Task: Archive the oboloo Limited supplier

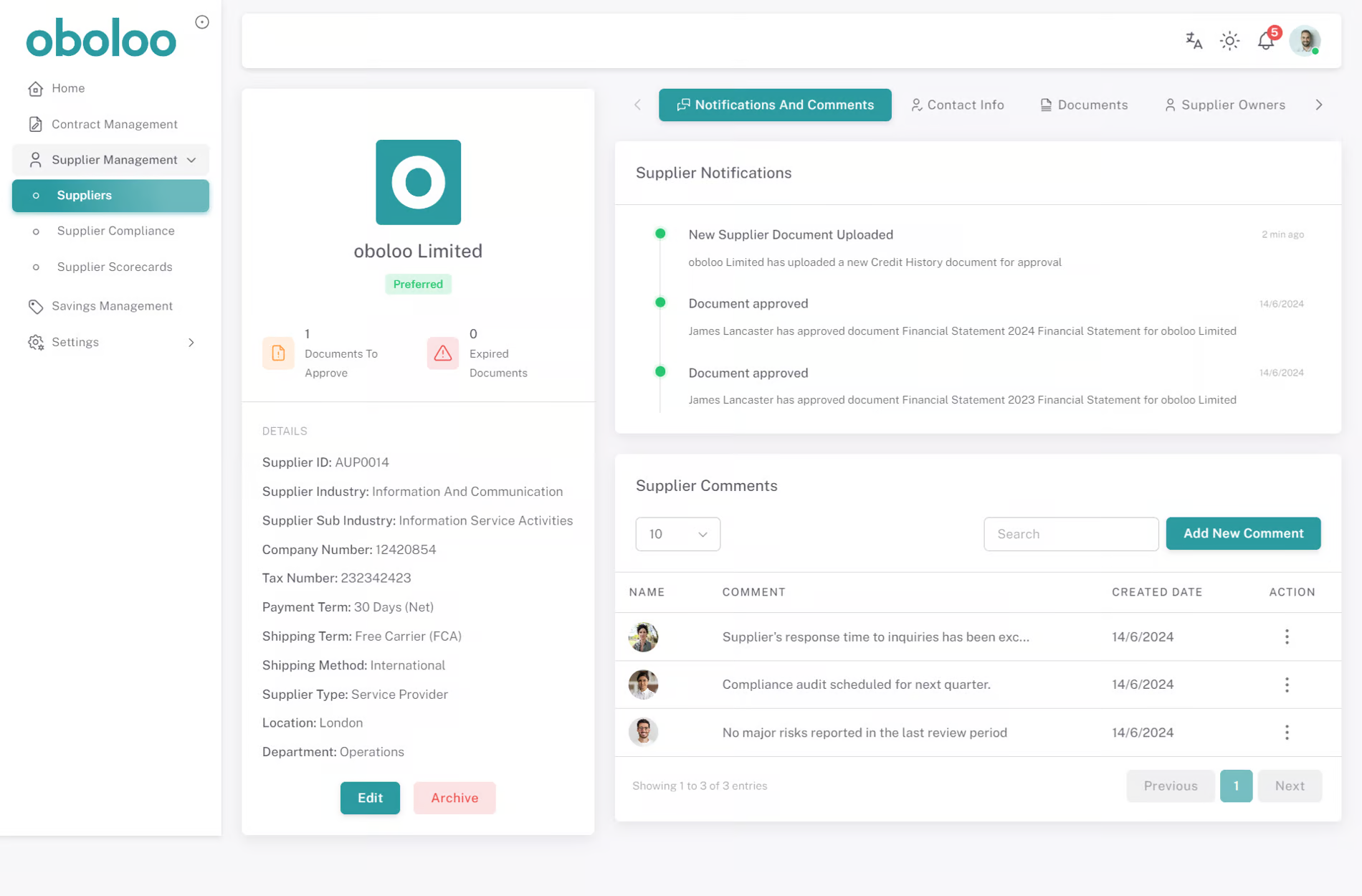Action: coord(454,798)
